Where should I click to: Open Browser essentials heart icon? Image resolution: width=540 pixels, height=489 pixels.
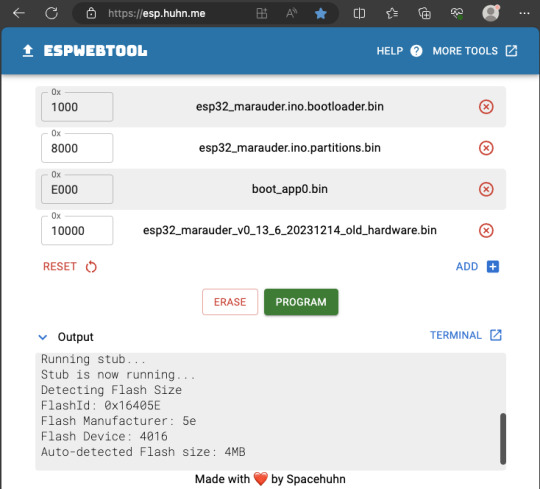click(x=457, y=13)
